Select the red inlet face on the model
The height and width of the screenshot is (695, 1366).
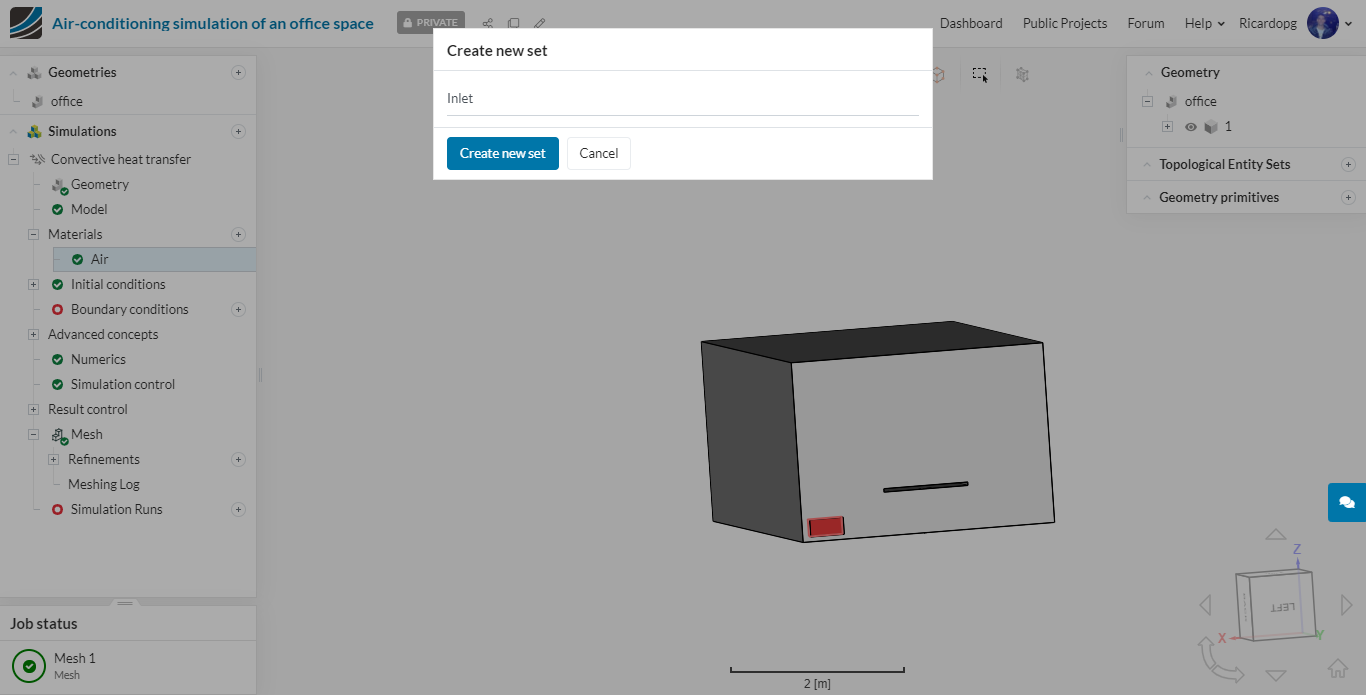826,526
